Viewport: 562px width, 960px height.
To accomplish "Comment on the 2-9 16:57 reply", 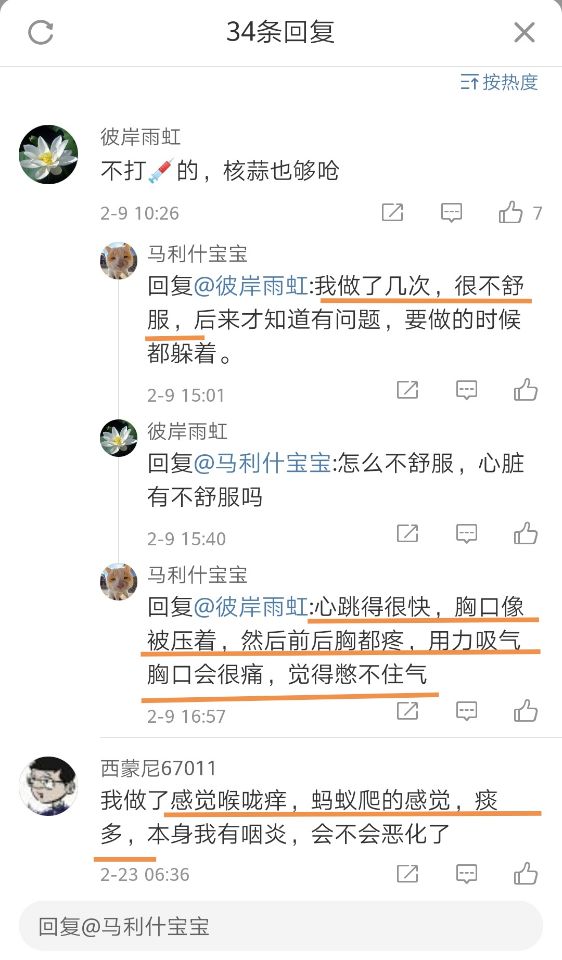I will click(x=466, y=711).
